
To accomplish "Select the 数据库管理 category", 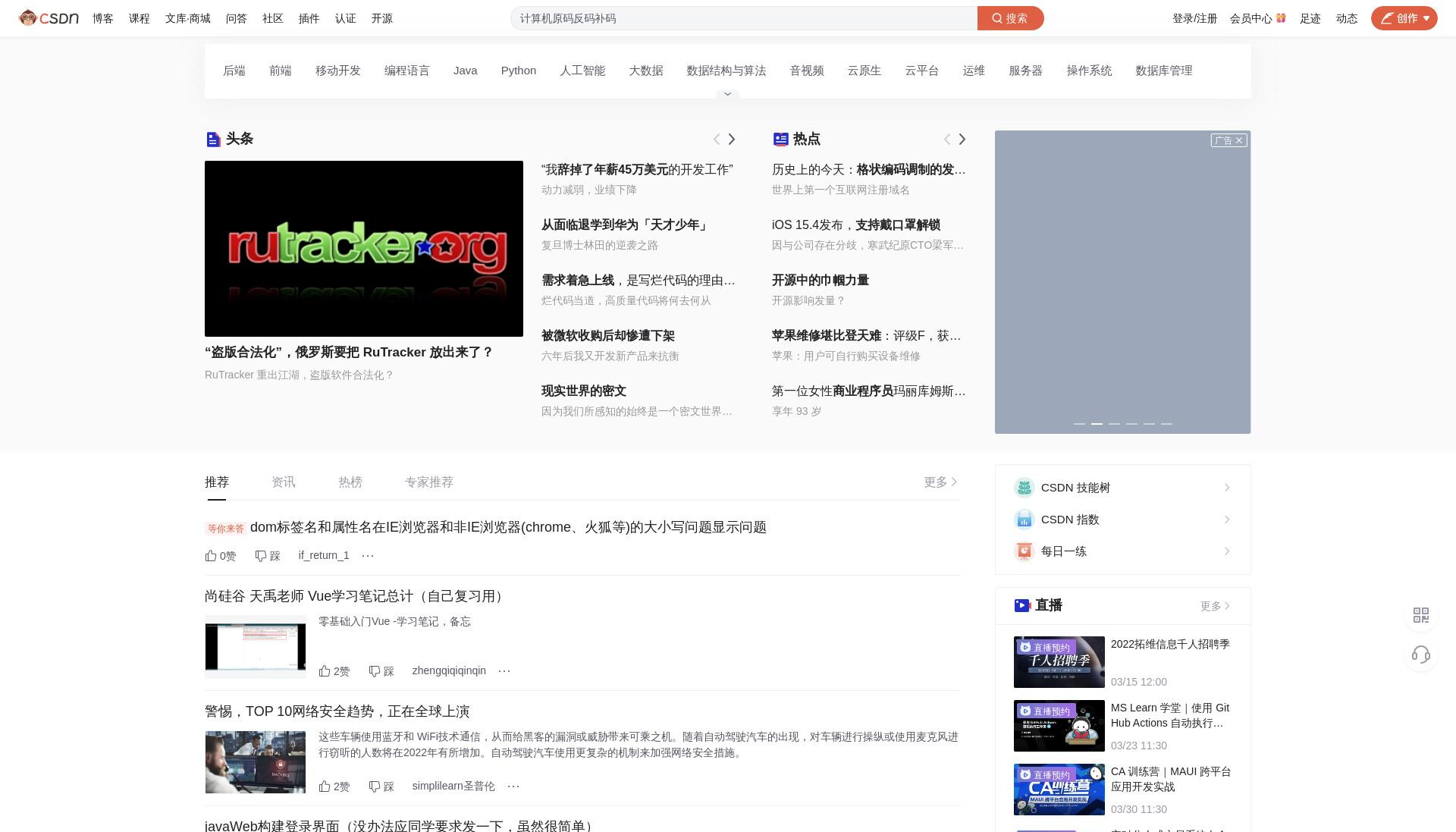I will (1164, 71).
